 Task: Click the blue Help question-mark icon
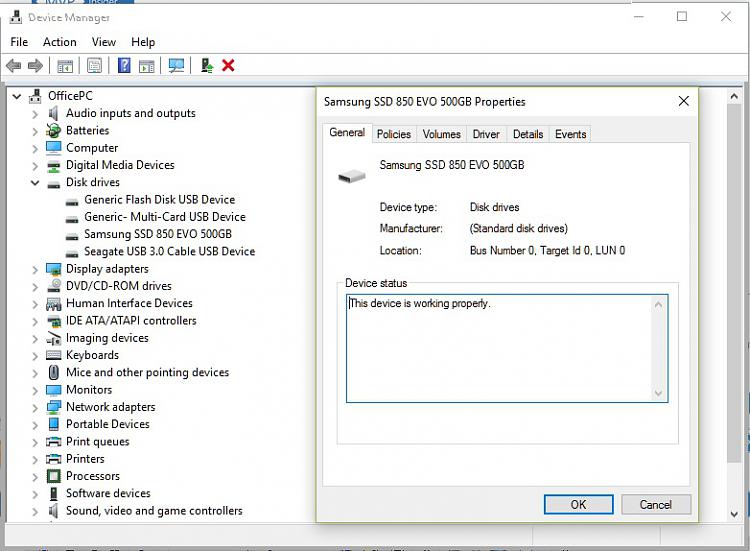(124, 66)
